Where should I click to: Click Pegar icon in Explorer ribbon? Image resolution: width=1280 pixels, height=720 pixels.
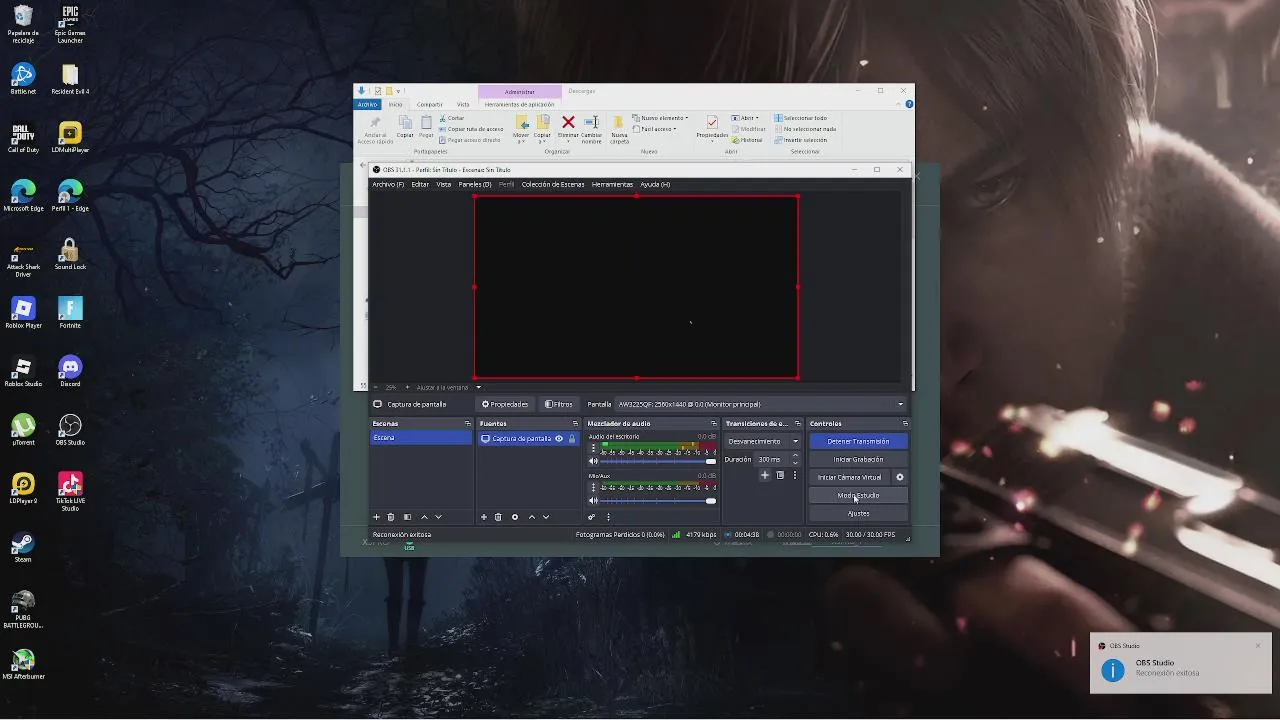(x=426, y=123)
